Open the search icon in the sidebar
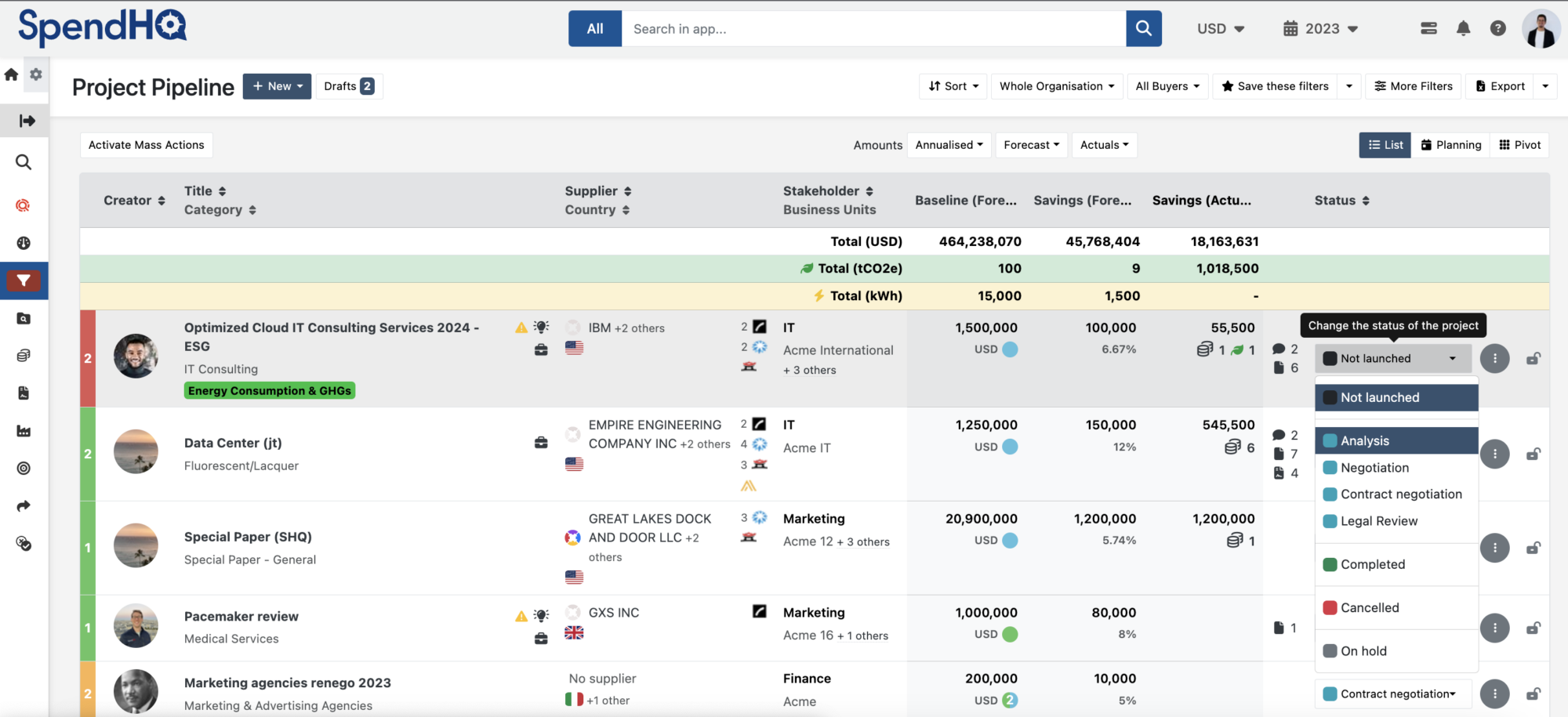Screen dimensions: 1568x717 tap(24, 162)
